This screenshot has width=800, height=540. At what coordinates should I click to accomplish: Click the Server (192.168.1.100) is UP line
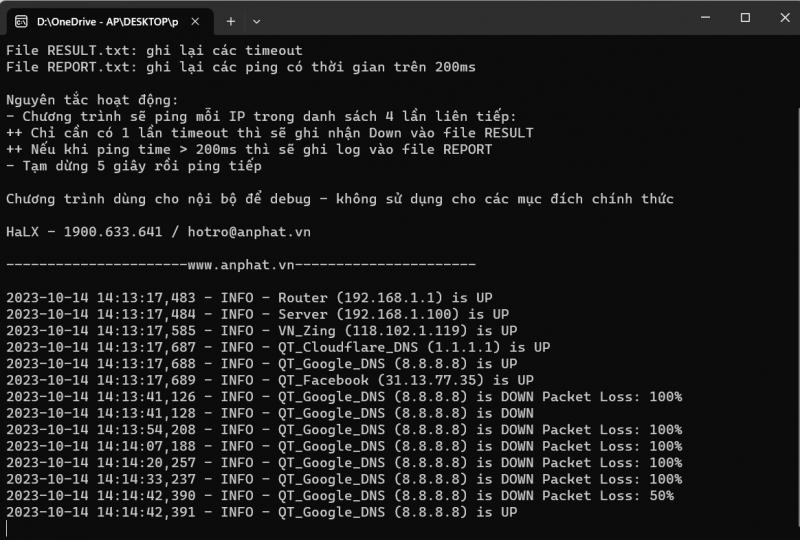click(x=258, y=314)
